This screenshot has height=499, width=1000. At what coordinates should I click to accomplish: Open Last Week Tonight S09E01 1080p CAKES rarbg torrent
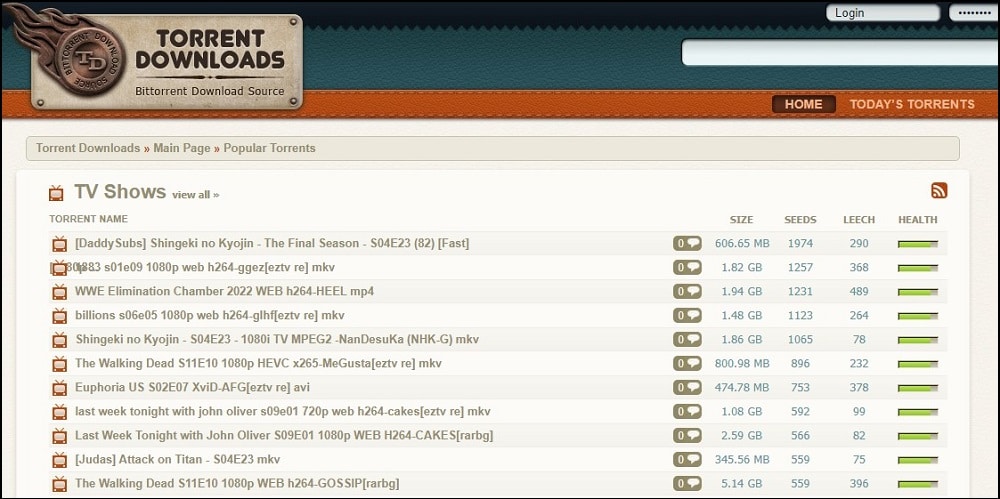coord(284,435)
